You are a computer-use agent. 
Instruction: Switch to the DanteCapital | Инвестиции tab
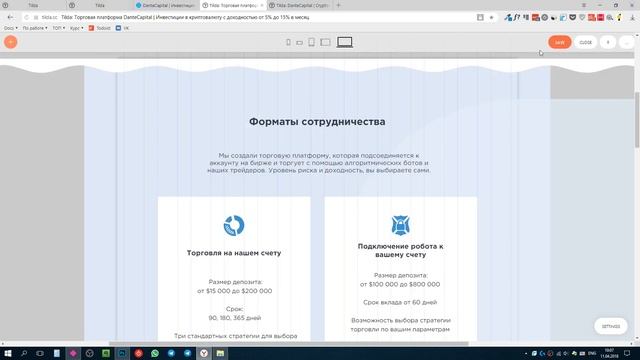click(x=166, y=6)
